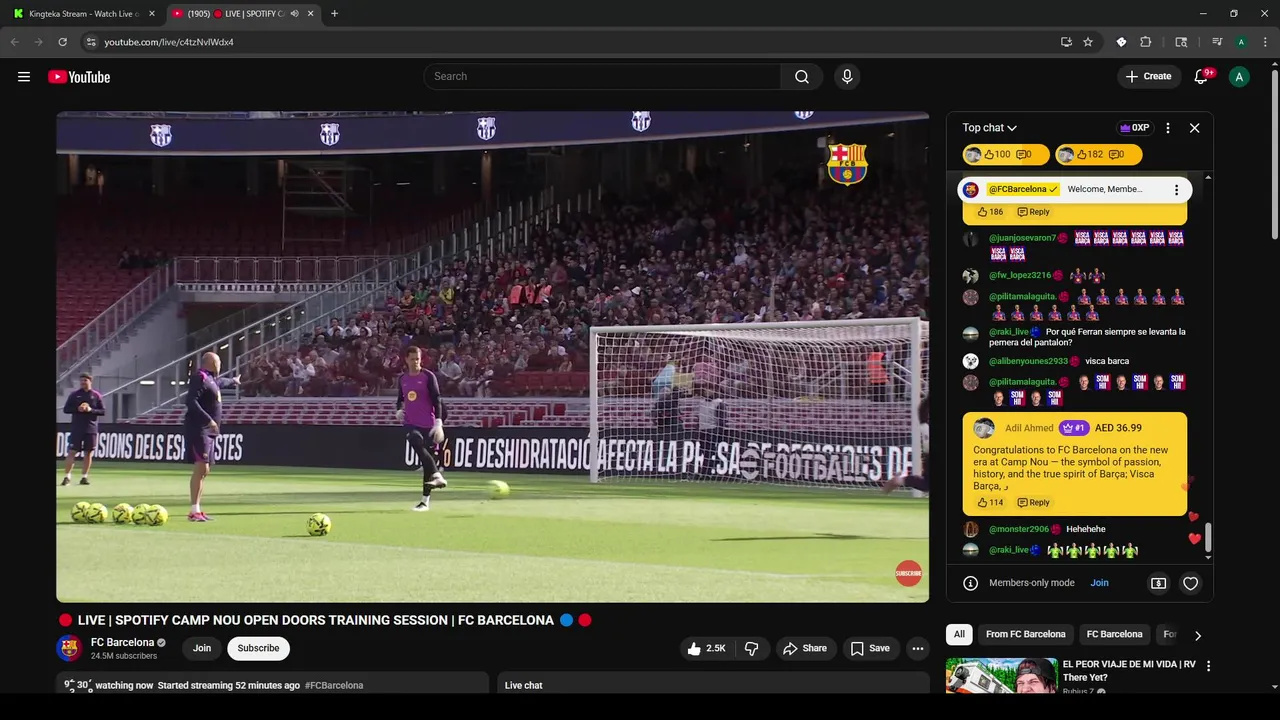Click the Share button
The height and width of the screenshot is (720, 1280).
[x=805, y=648]
